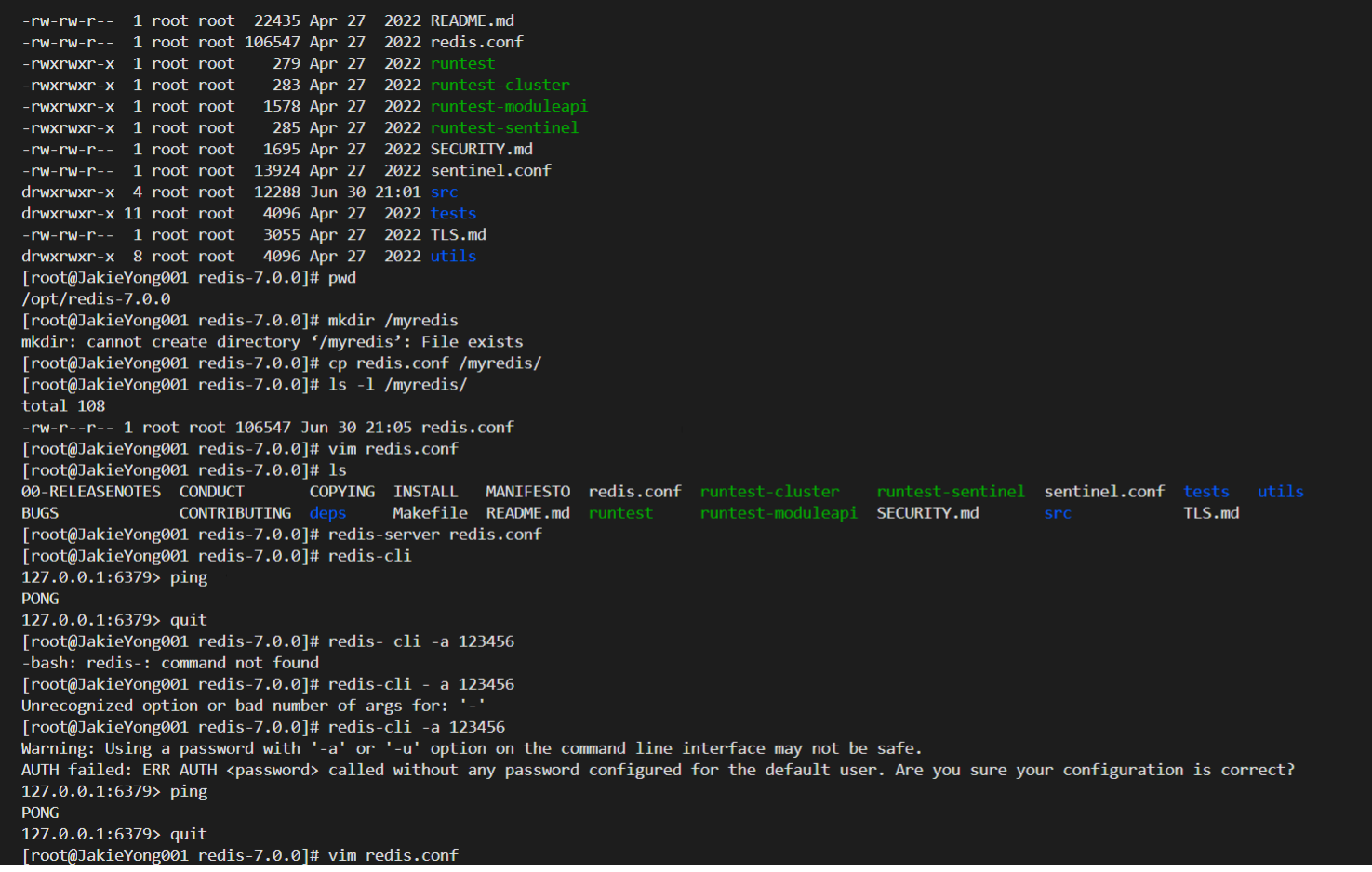This screenshot has width=1372, height=872.
Task: Select the /opt/redis-7.0.0 path output
Action: 96,298
